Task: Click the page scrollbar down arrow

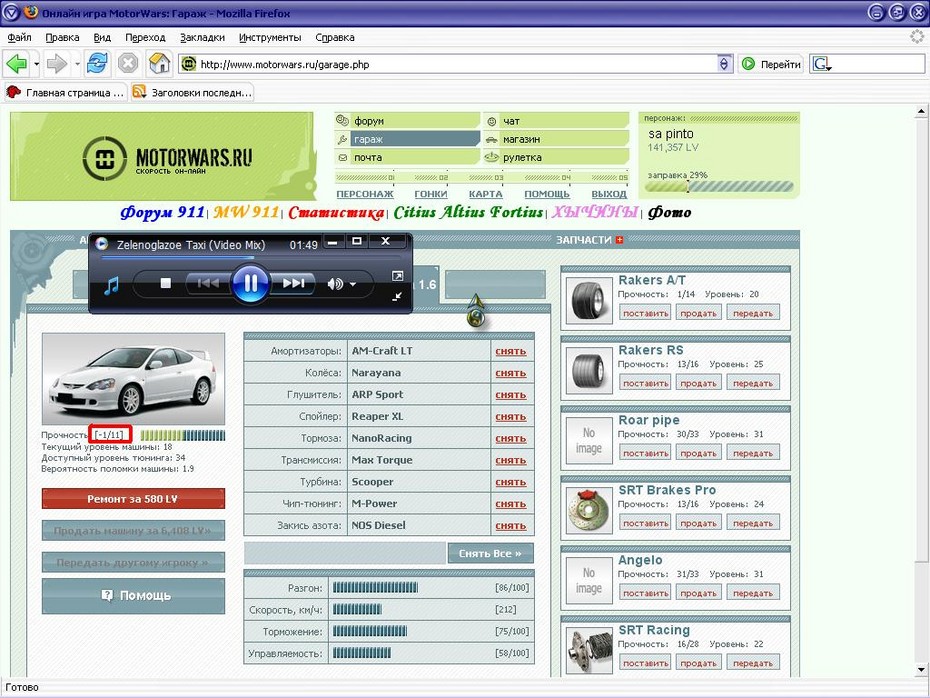Action: tap(921, 670)
